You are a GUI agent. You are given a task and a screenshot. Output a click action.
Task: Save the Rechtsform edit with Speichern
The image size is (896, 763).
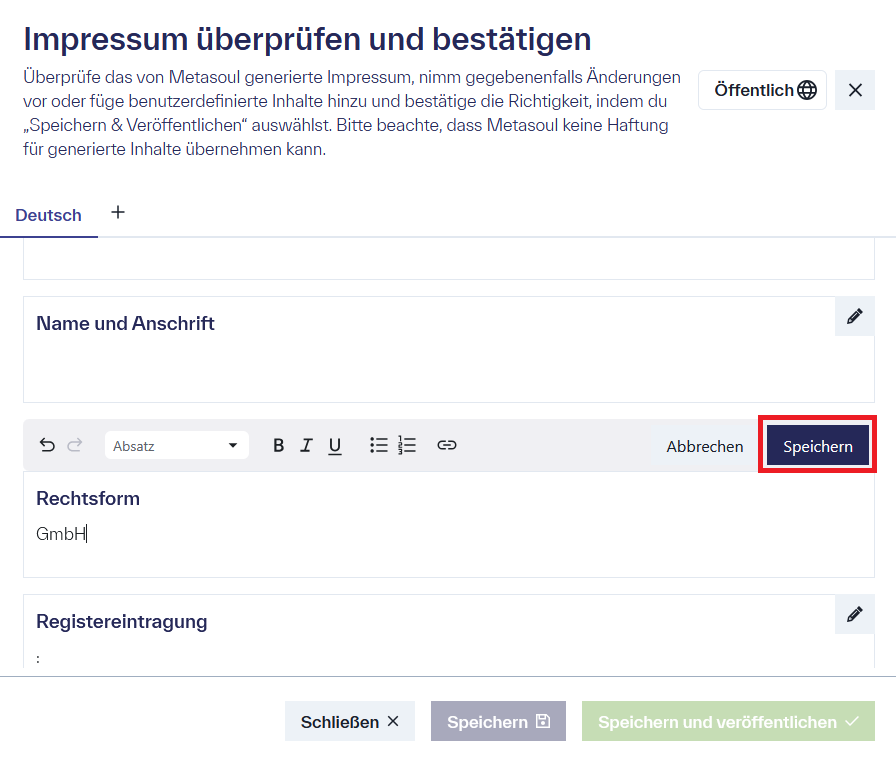(817, 445)
